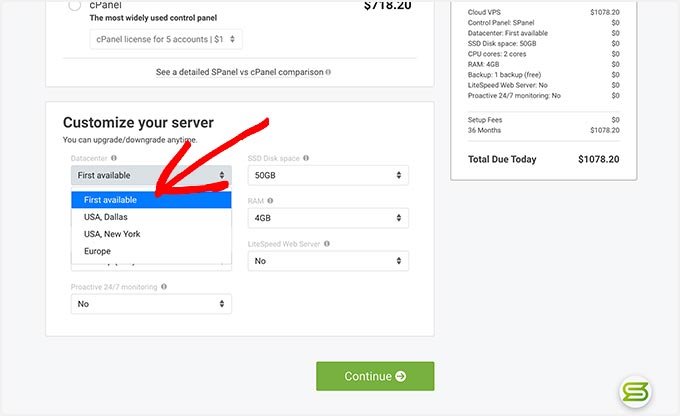The height and width of the screenshot is (416, 680).
Task: Open the cPanel license dropdown
Action: 165,39
